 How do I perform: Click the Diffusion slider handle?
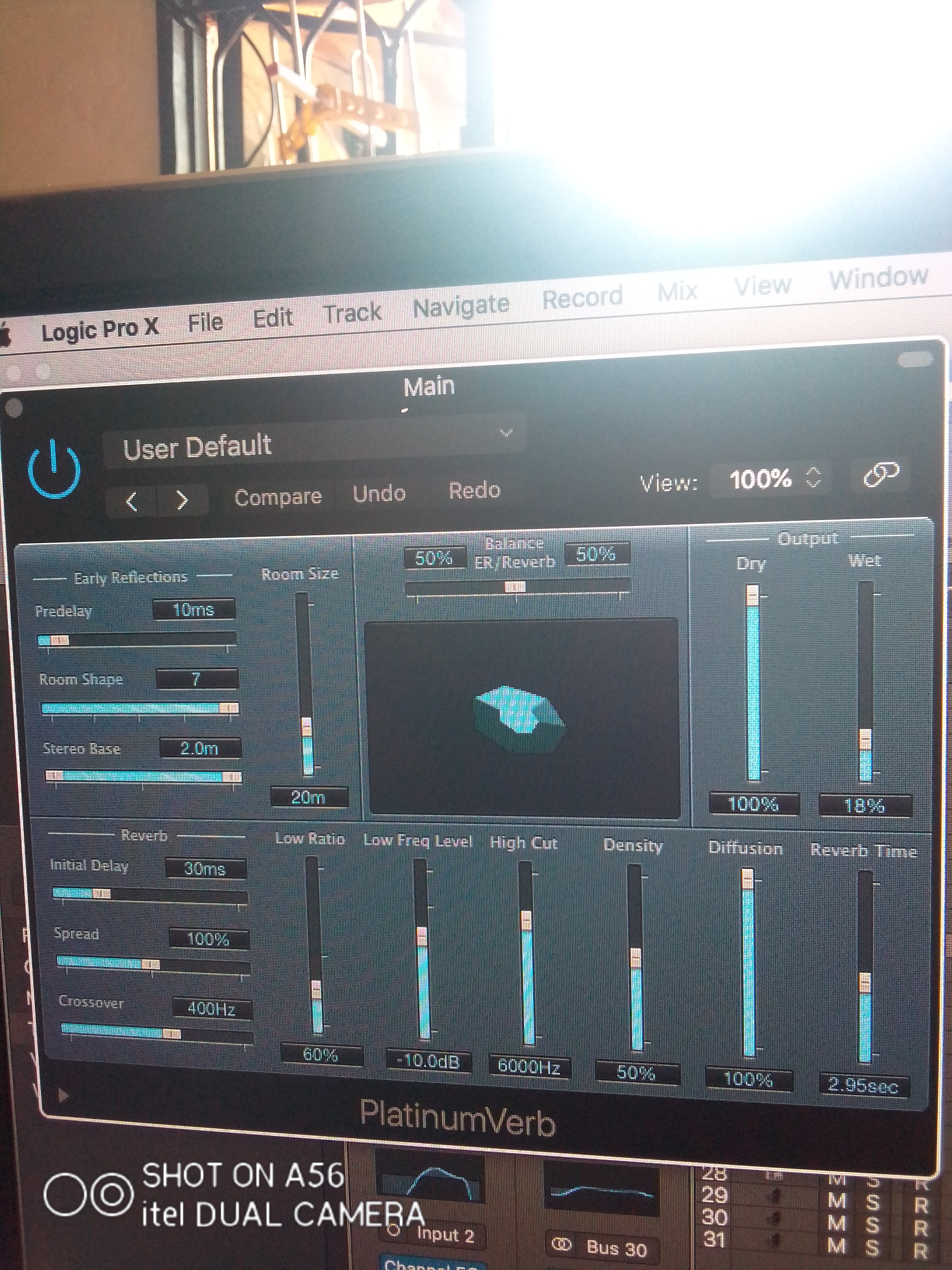click(x=747, y=880)
